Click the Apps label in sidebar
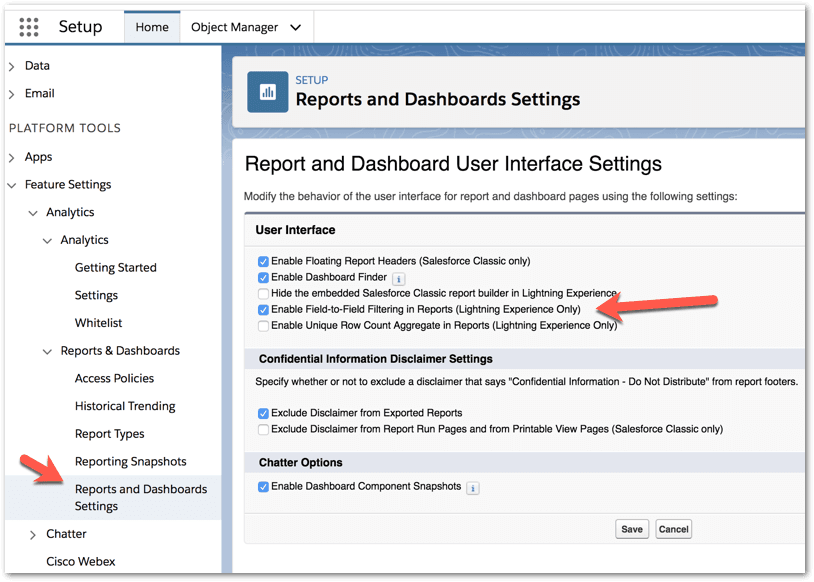Screen dimensions: 814x582 (x=38, y=157)
